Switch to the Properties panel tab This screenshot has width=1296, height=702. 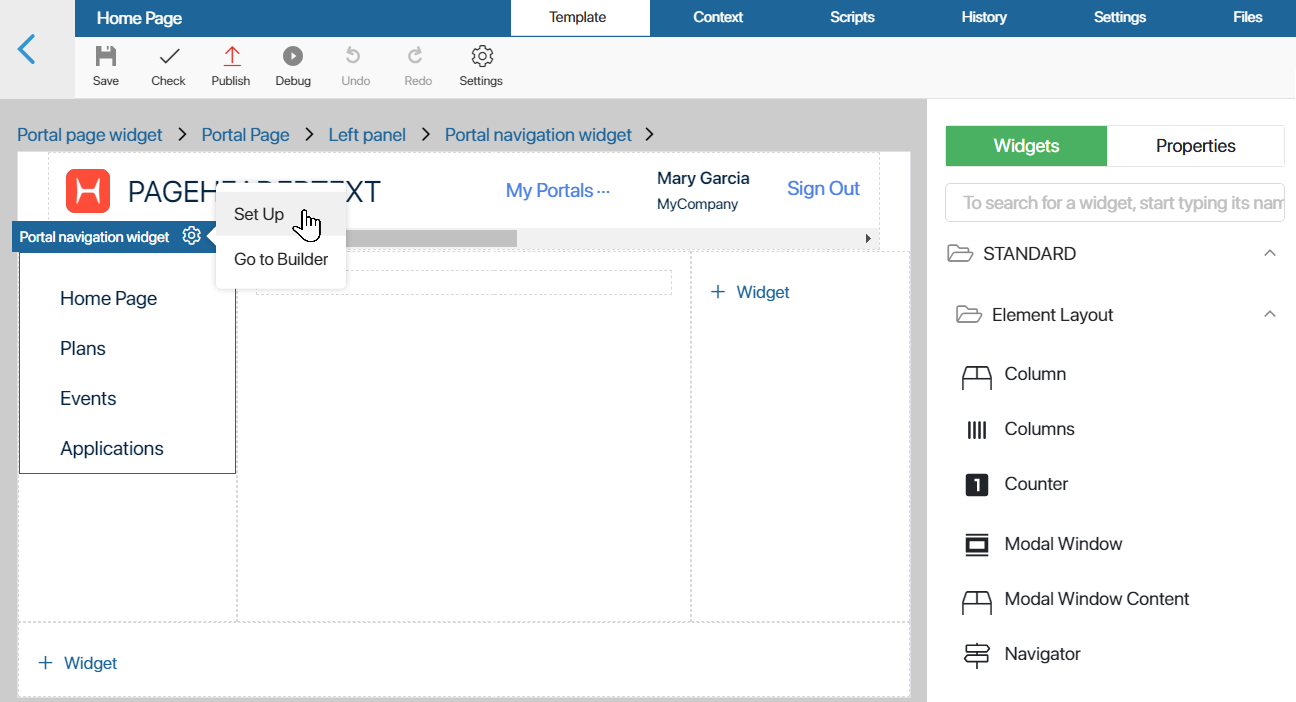[1196, 146]
